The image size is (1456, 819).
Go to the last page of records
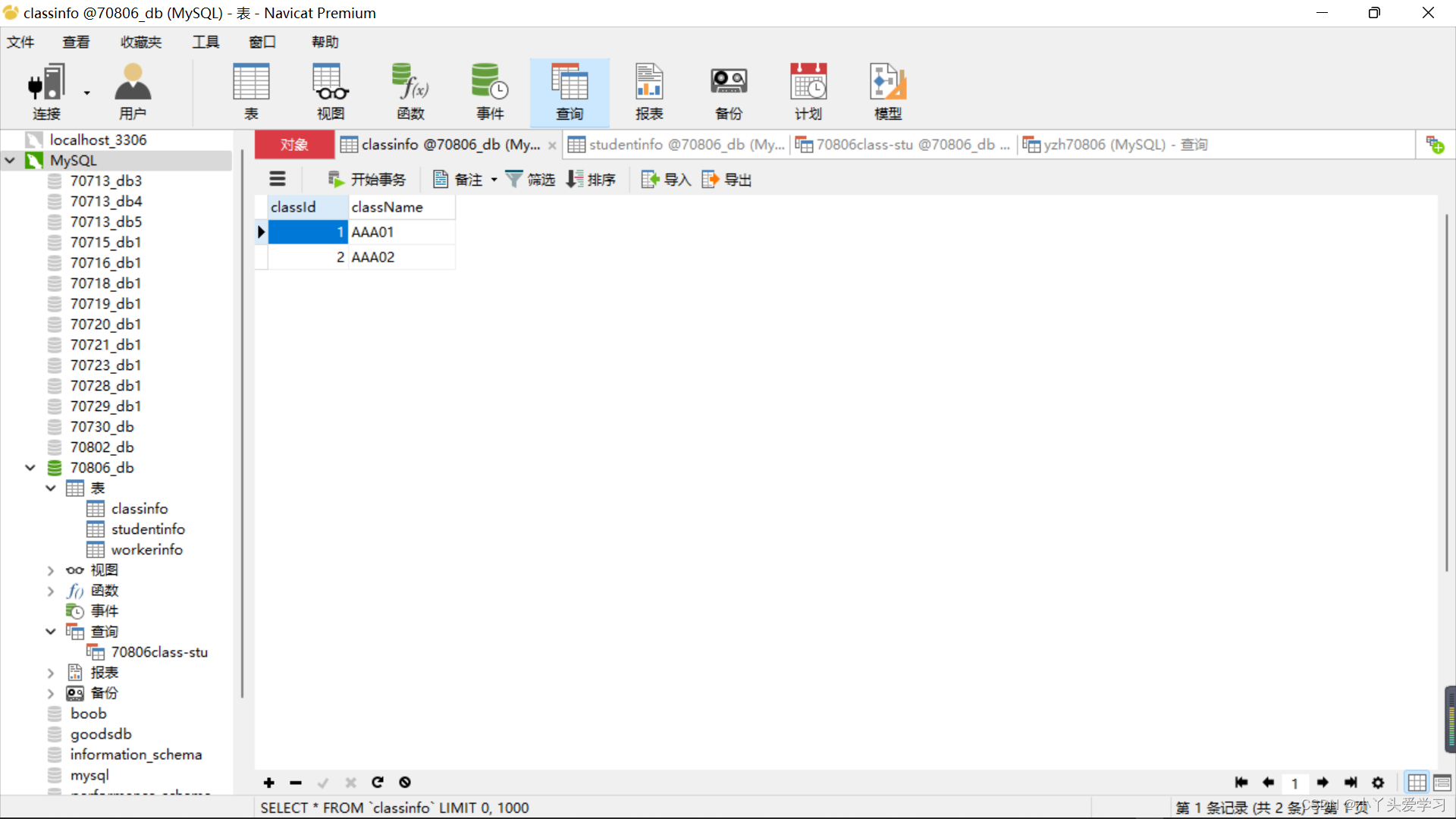(1351, 783)
